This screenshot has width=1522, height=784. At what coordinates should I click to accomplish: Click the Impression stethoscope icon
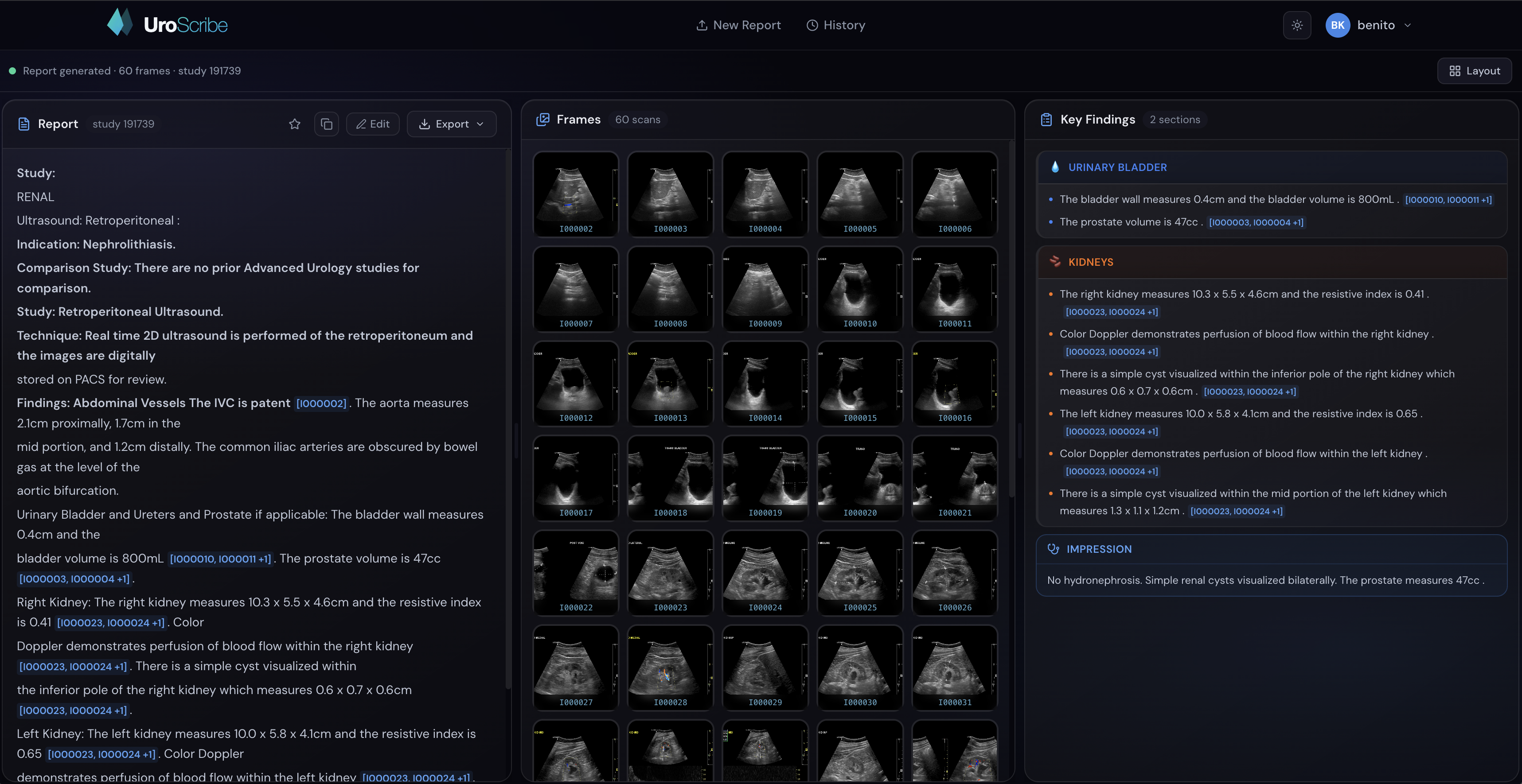[1053, 549]
